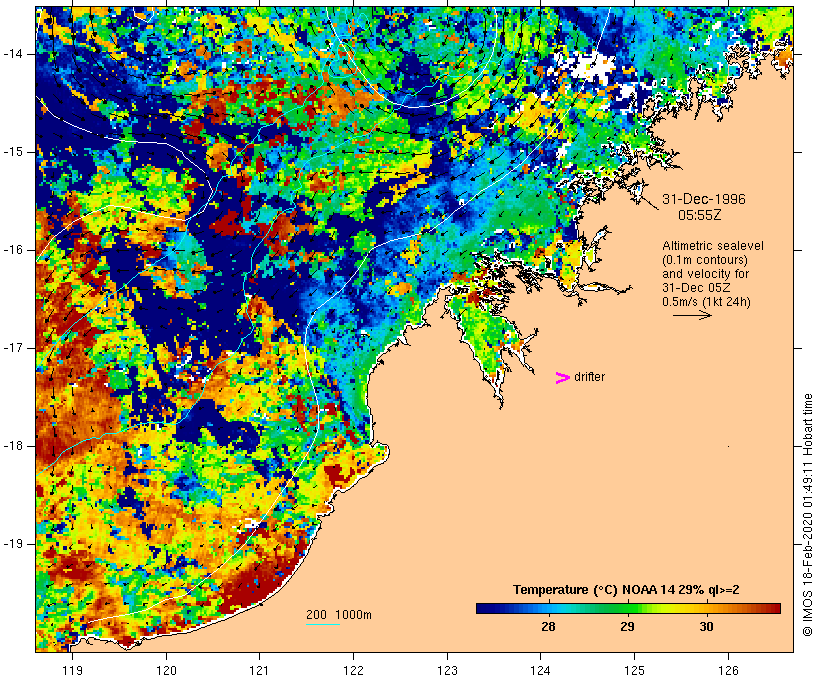The image size is (820, 680).
Task: Click the longitude label 122
Action: coord(354,670)
